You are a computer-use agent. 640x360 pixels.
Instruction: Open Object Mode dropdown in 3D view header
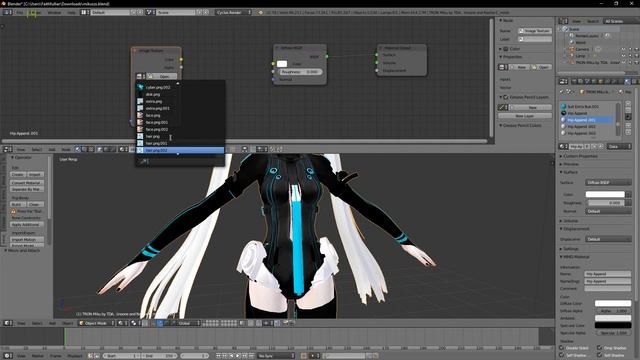[96, 323]
